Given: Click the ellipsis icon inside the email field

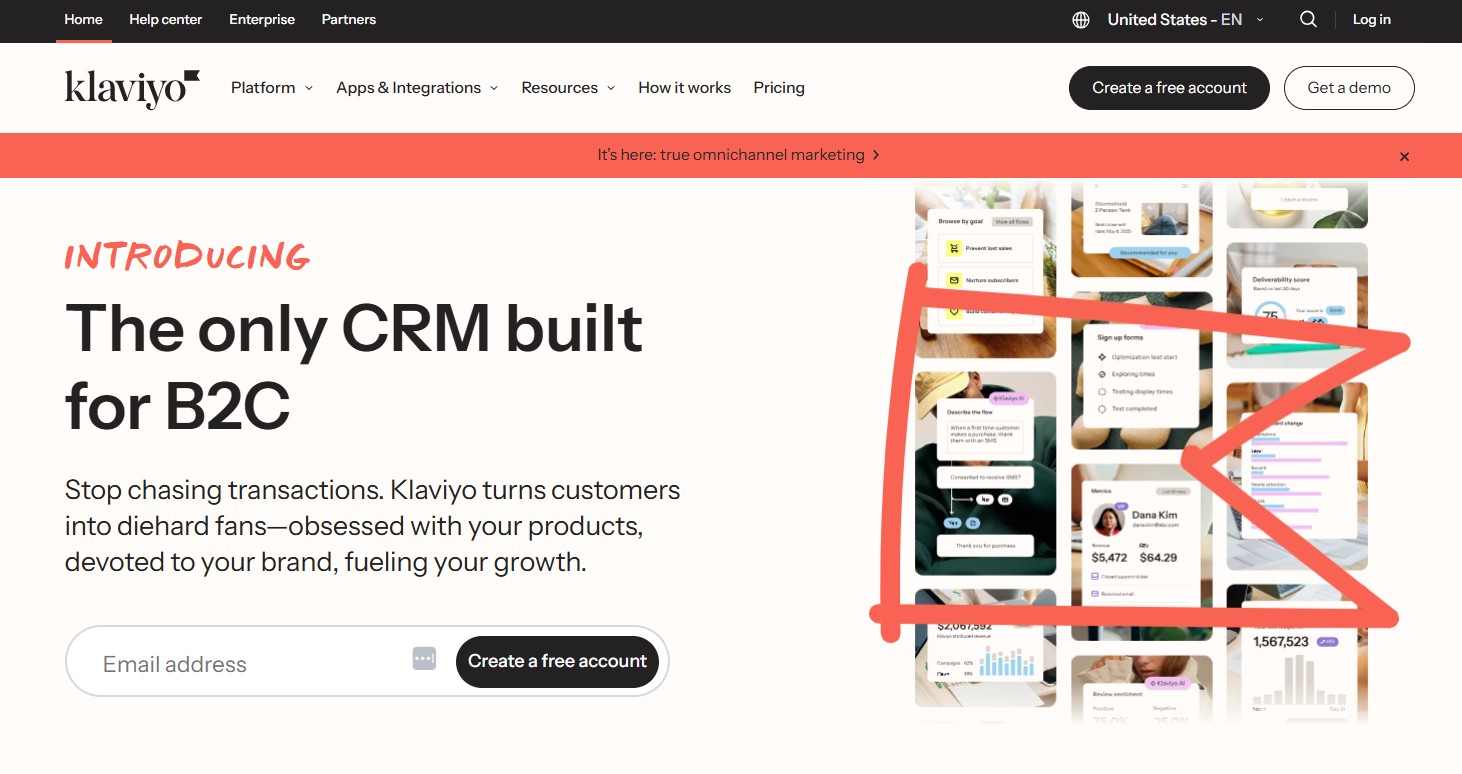Looking at the screenshot, I should [424, 658].
